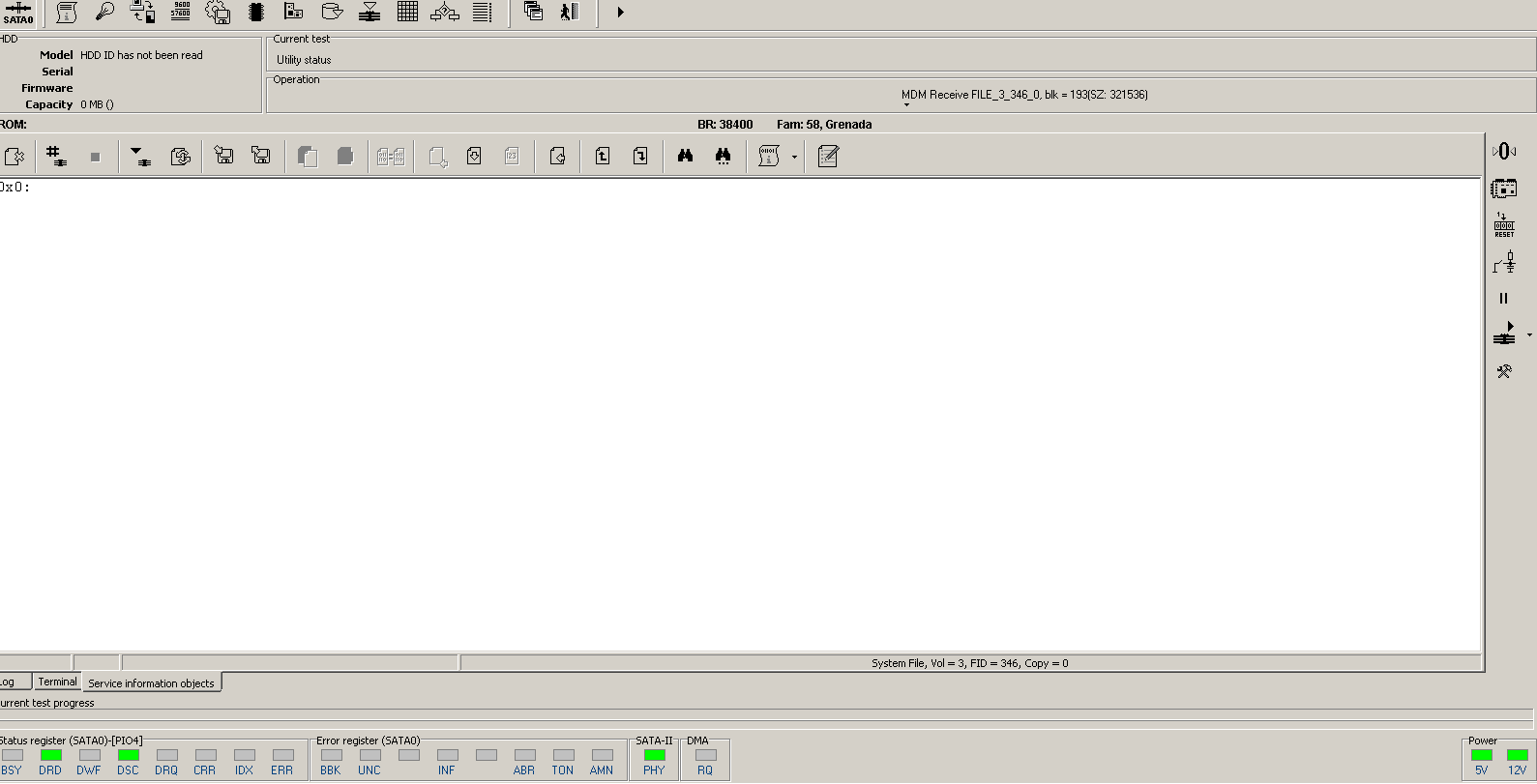
Task: Click the zero positioning icon in right sidebar
Action: pos(1504,152)
